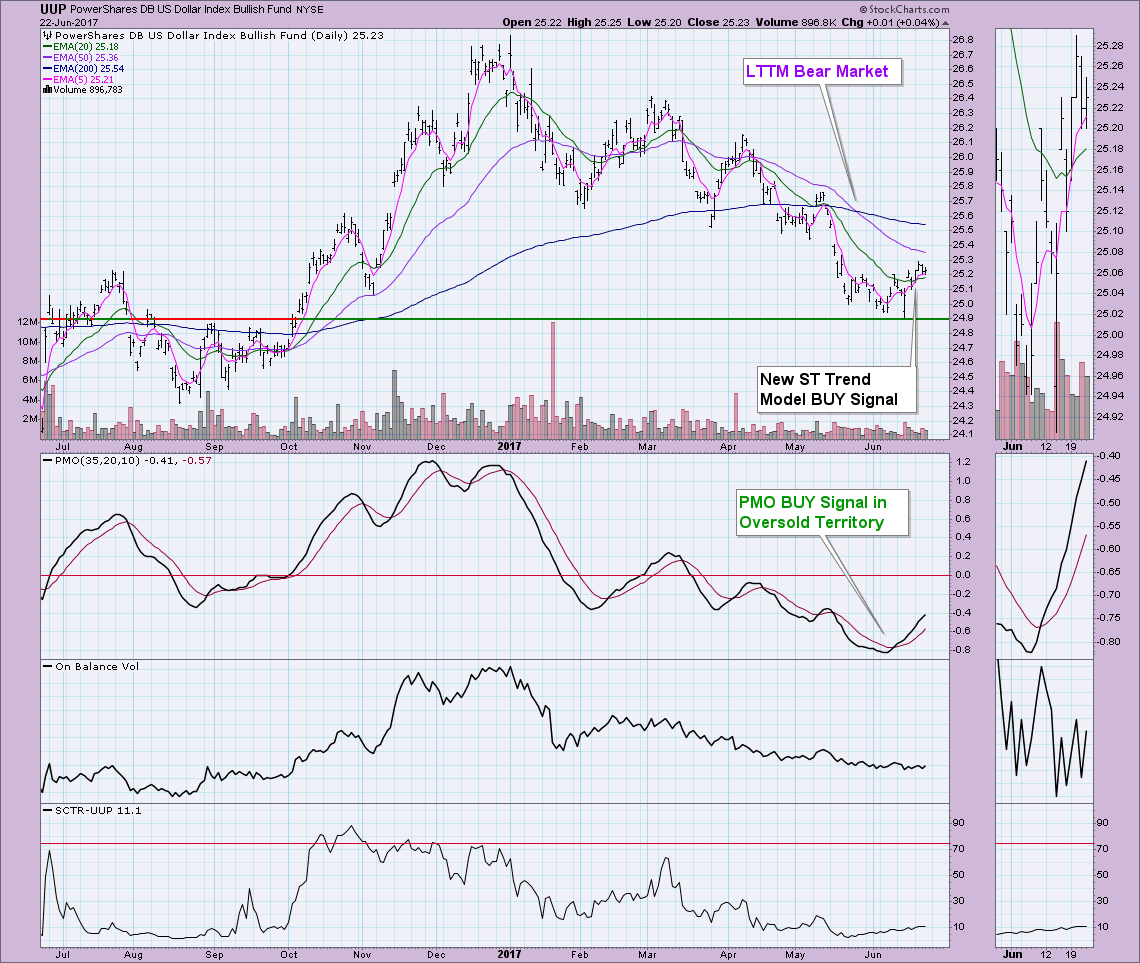This screenshot has height=963, width=1140.
Task: Select the EMA(200) 25.54 legend entry
Action: pos(84,68)
